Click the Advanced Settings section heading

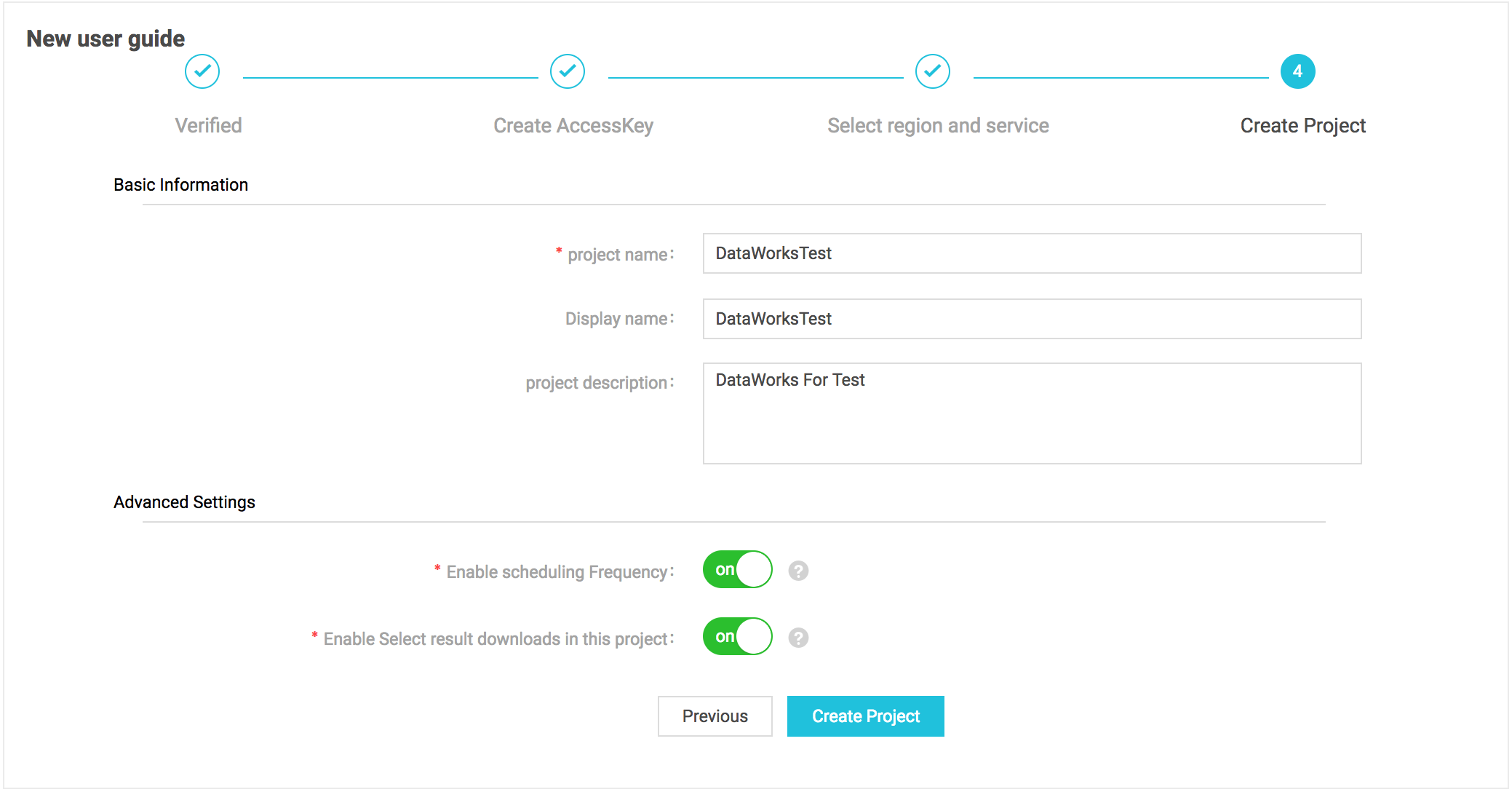[184, 502]
